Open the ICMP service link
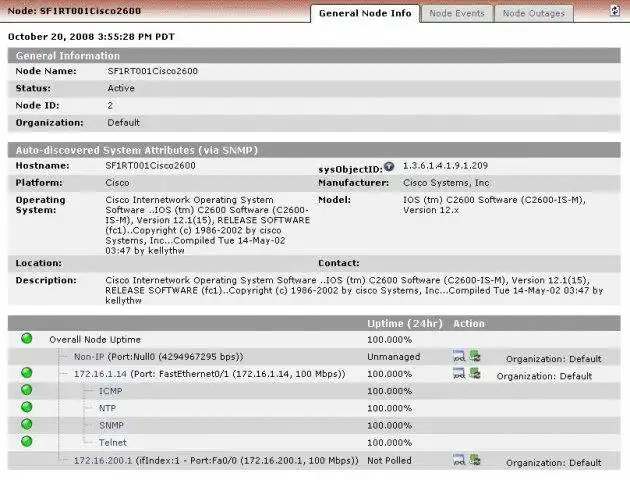The image size is (630, 480). point(110,391)
